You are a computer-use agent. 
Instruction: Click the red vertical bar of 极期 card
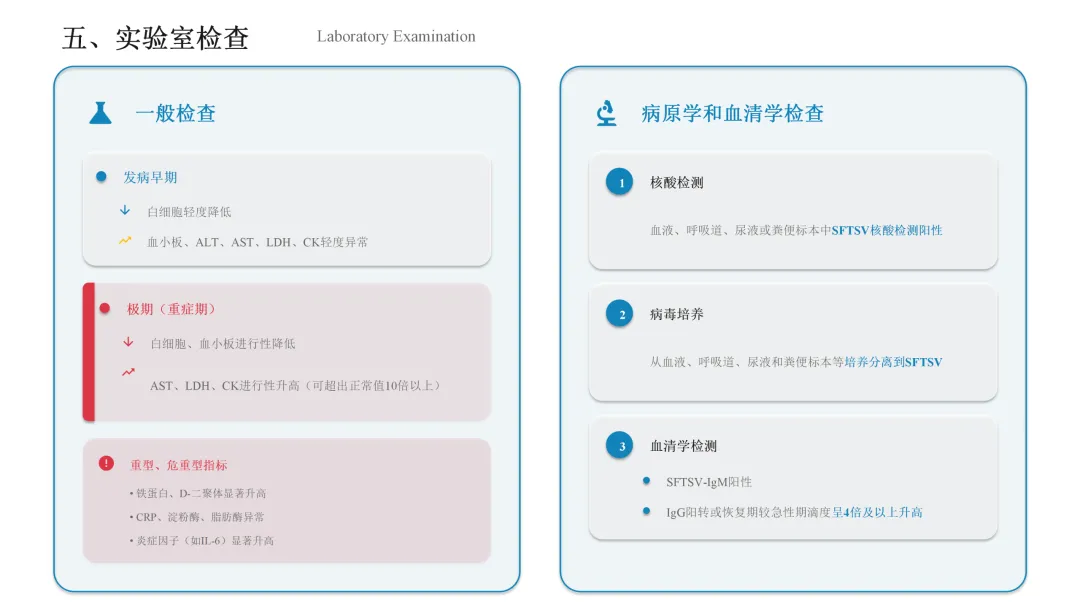(x=88, y=352)
